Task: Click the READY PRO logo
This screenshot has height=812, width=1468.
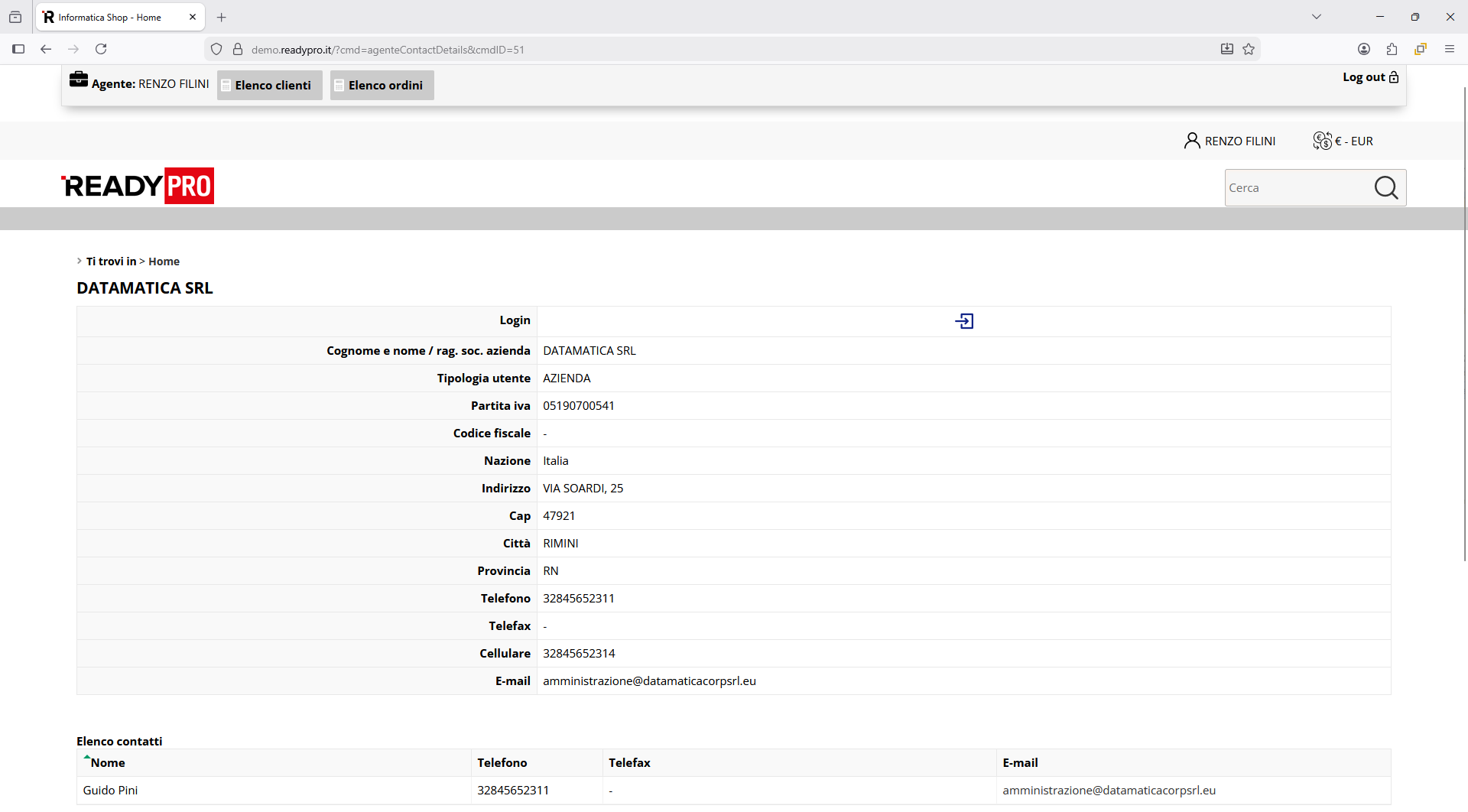Action: tap(138, 186)
